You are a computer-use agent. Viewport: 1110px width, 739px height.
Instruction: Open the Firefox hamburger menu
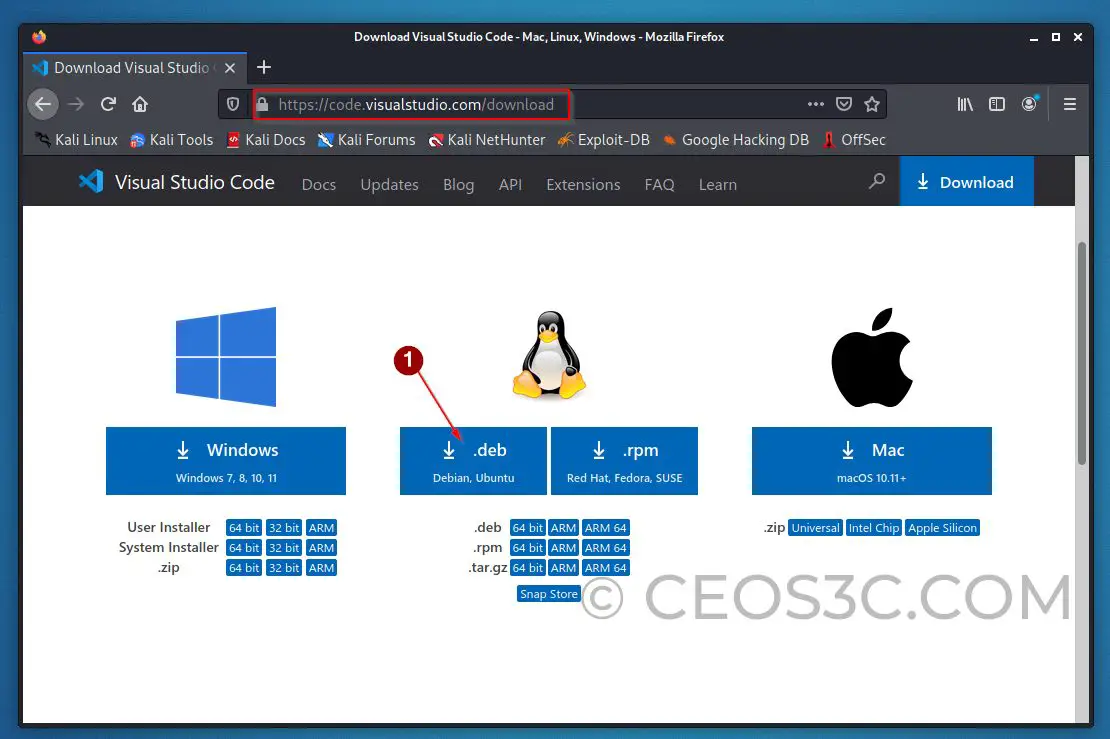click(1070, 104)
